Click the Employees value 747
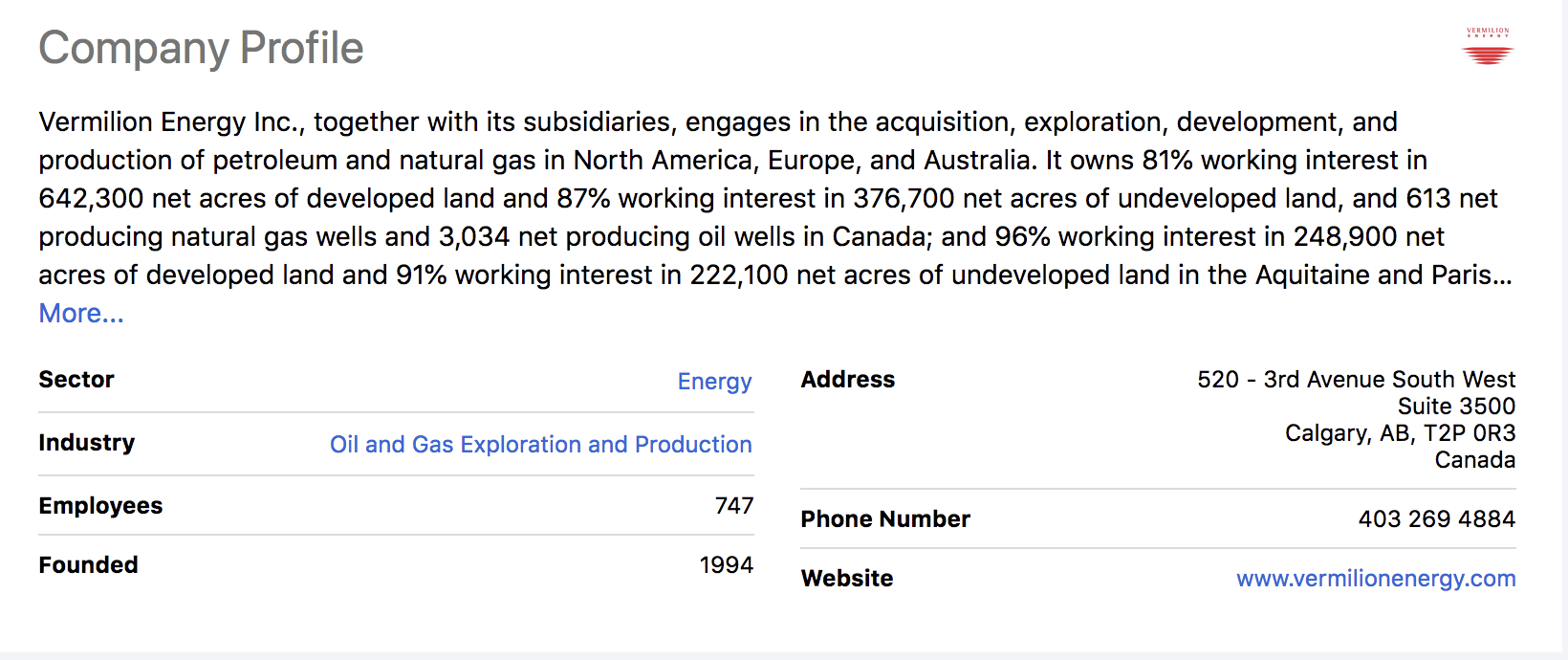This screenshot has width=1568, height=660. (x=733, y=506)
